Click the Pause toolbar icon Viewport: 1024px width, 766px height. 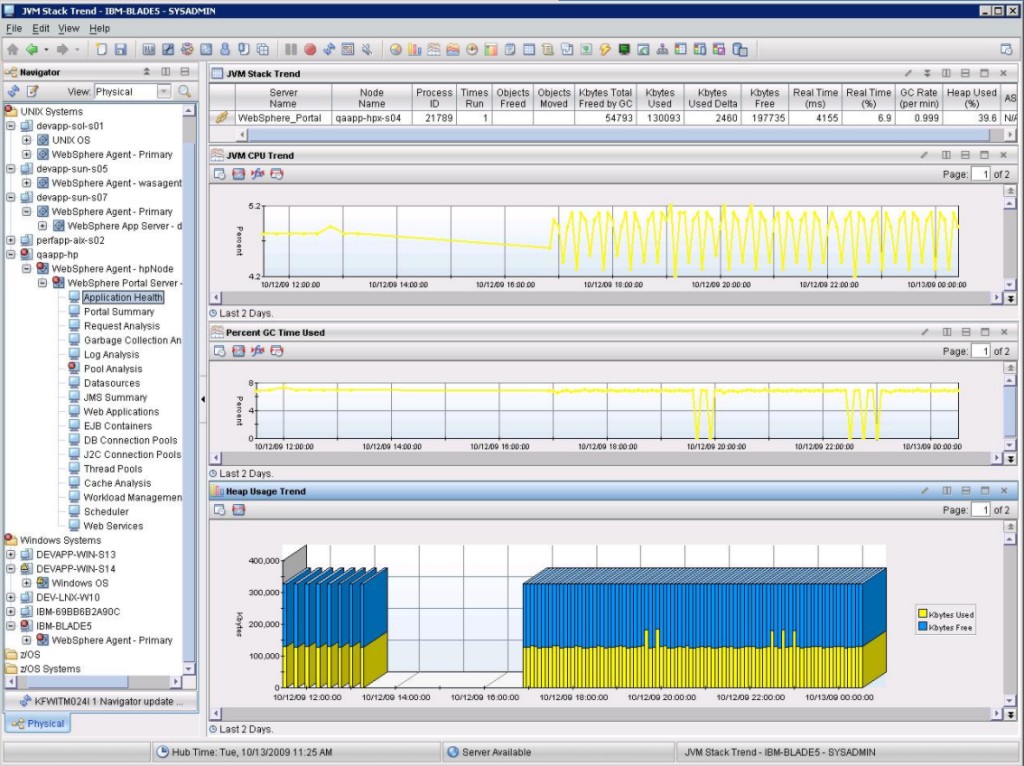(291, 49)
